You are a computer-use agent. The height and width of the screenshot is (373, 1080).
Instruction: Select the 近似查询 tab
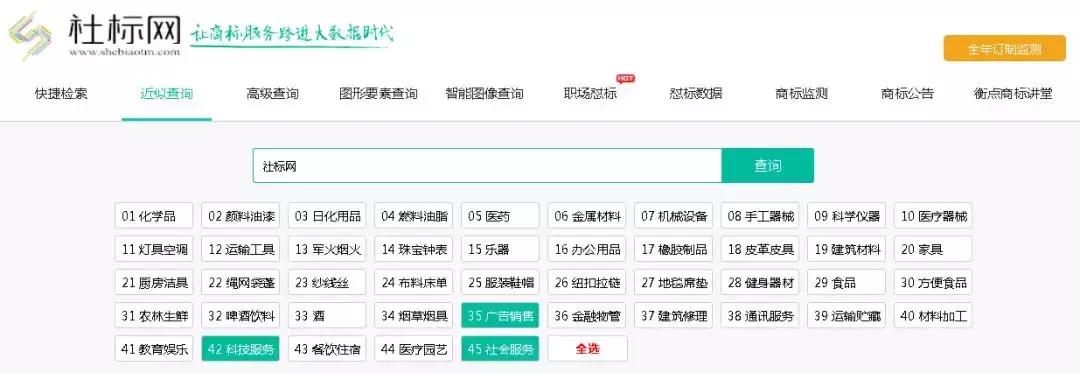click(x=167, y=94)
